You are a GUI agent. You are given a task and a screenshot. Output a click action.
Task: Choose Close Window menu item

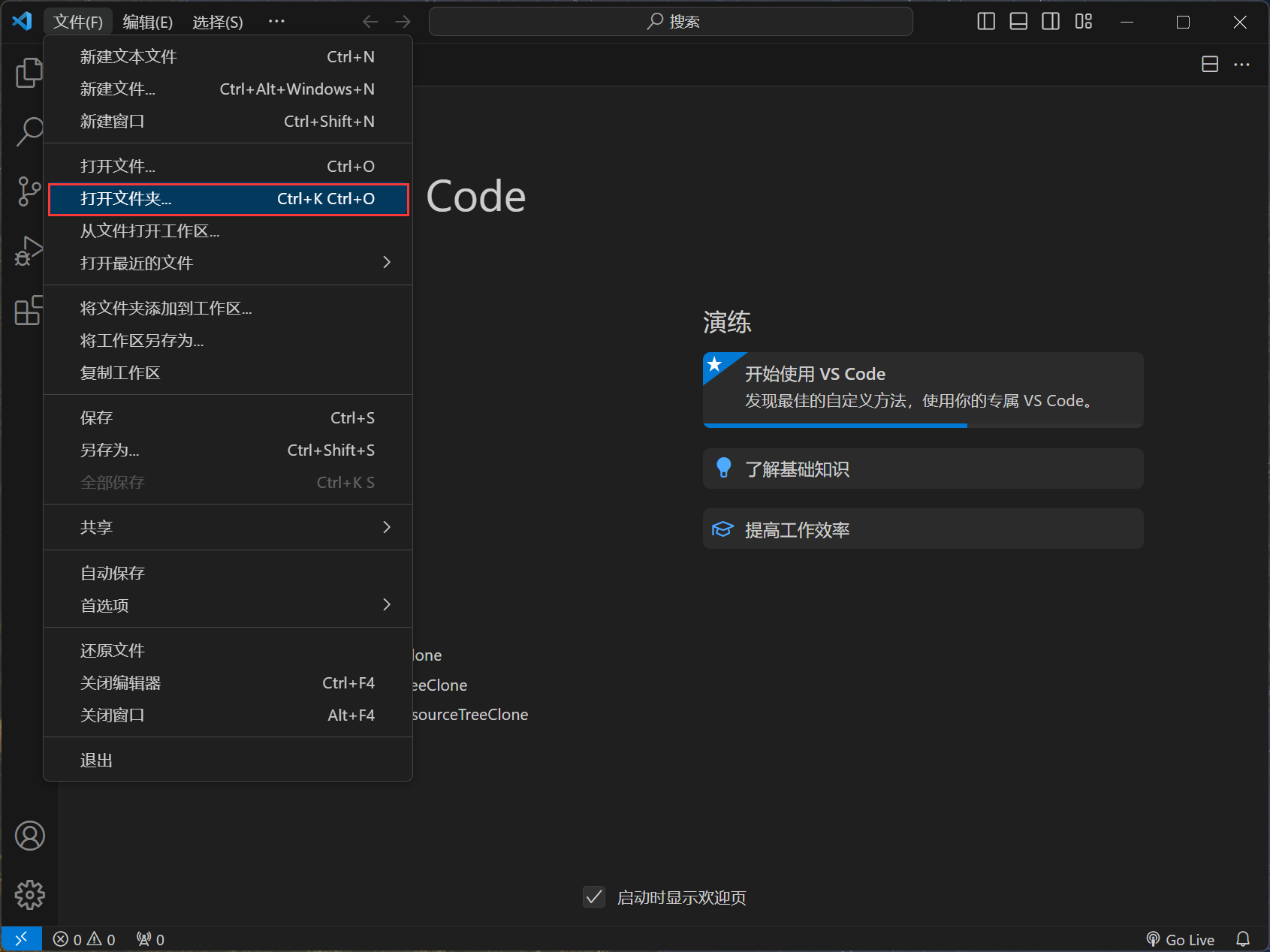coord(228,715)
